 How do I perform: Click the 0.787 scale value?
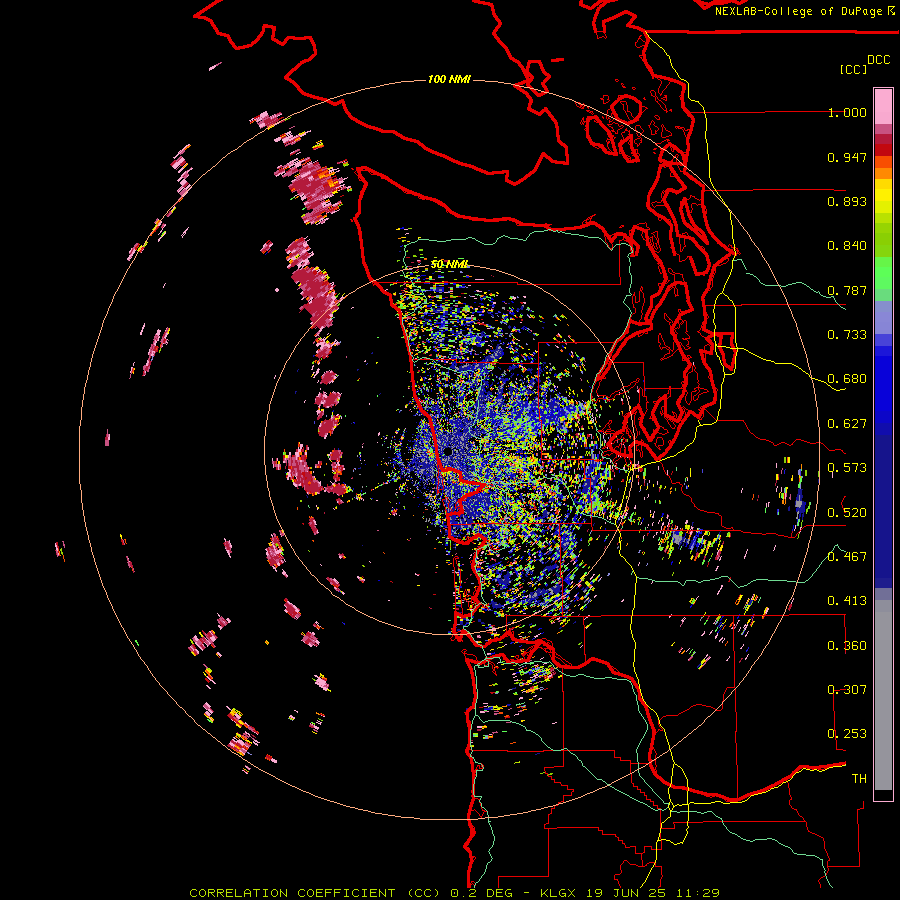(847, 290)
